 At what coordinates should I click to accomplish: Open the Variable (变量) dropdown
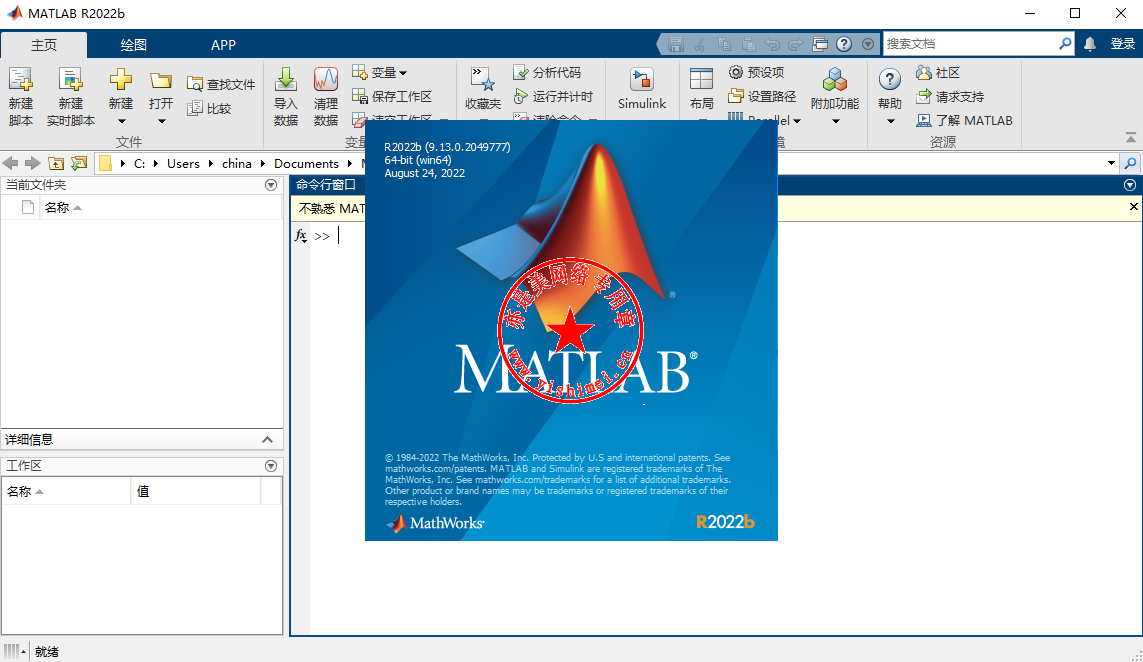(380, 72)
